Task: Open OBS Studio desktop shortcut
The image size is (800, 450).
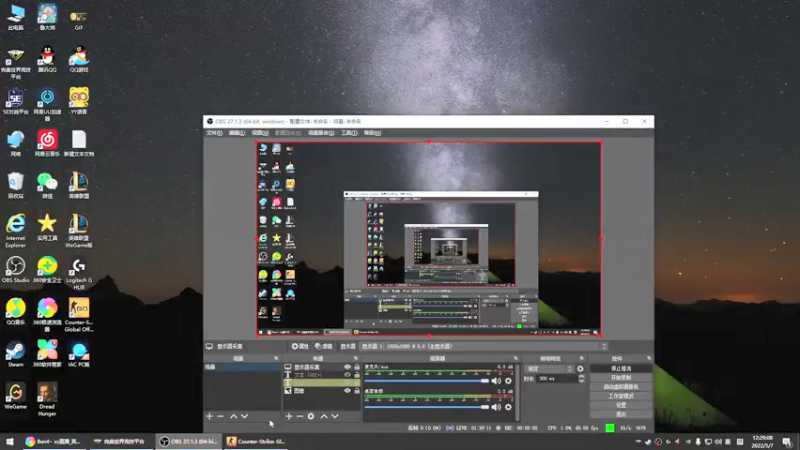Action: pyautogui.click(x=15, y=269)
